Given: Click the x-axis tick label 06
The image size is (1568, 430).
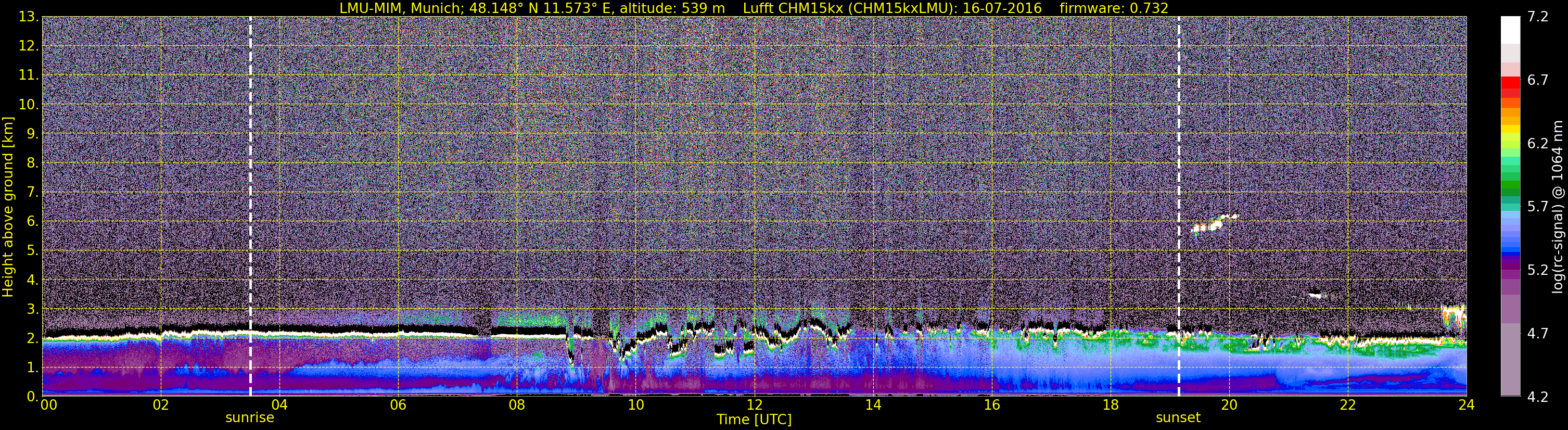Looking at the screenshot, I should pos(398,404).
